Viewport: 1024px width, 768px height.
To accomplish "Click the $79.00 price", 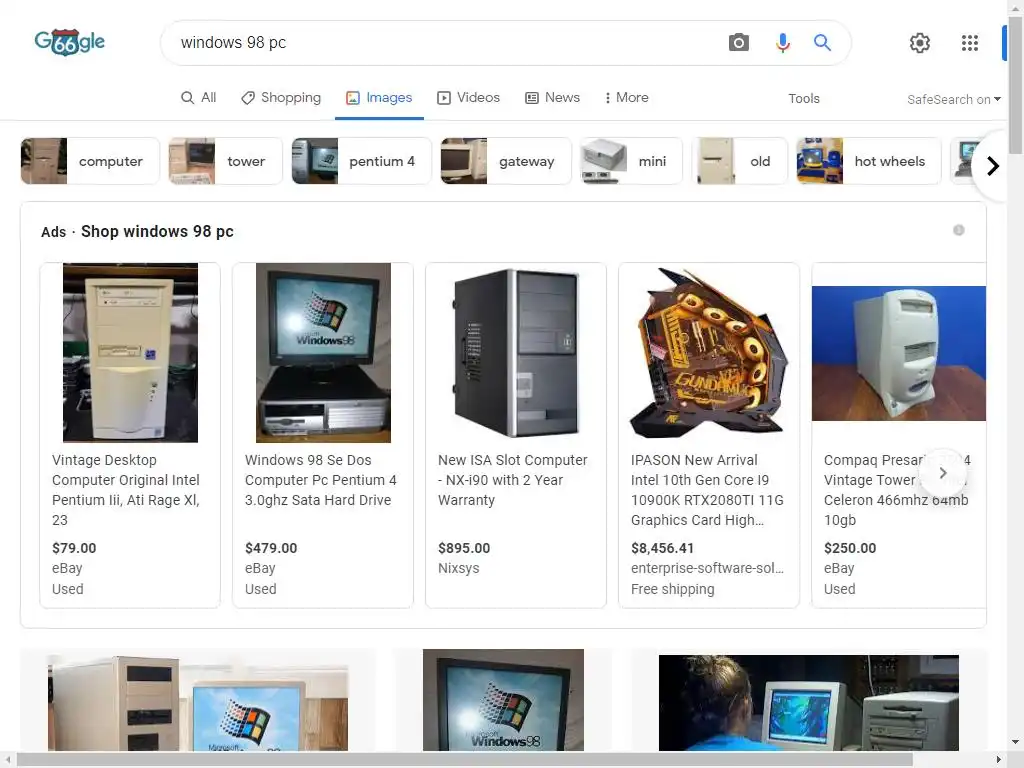I will coord(74,548).
